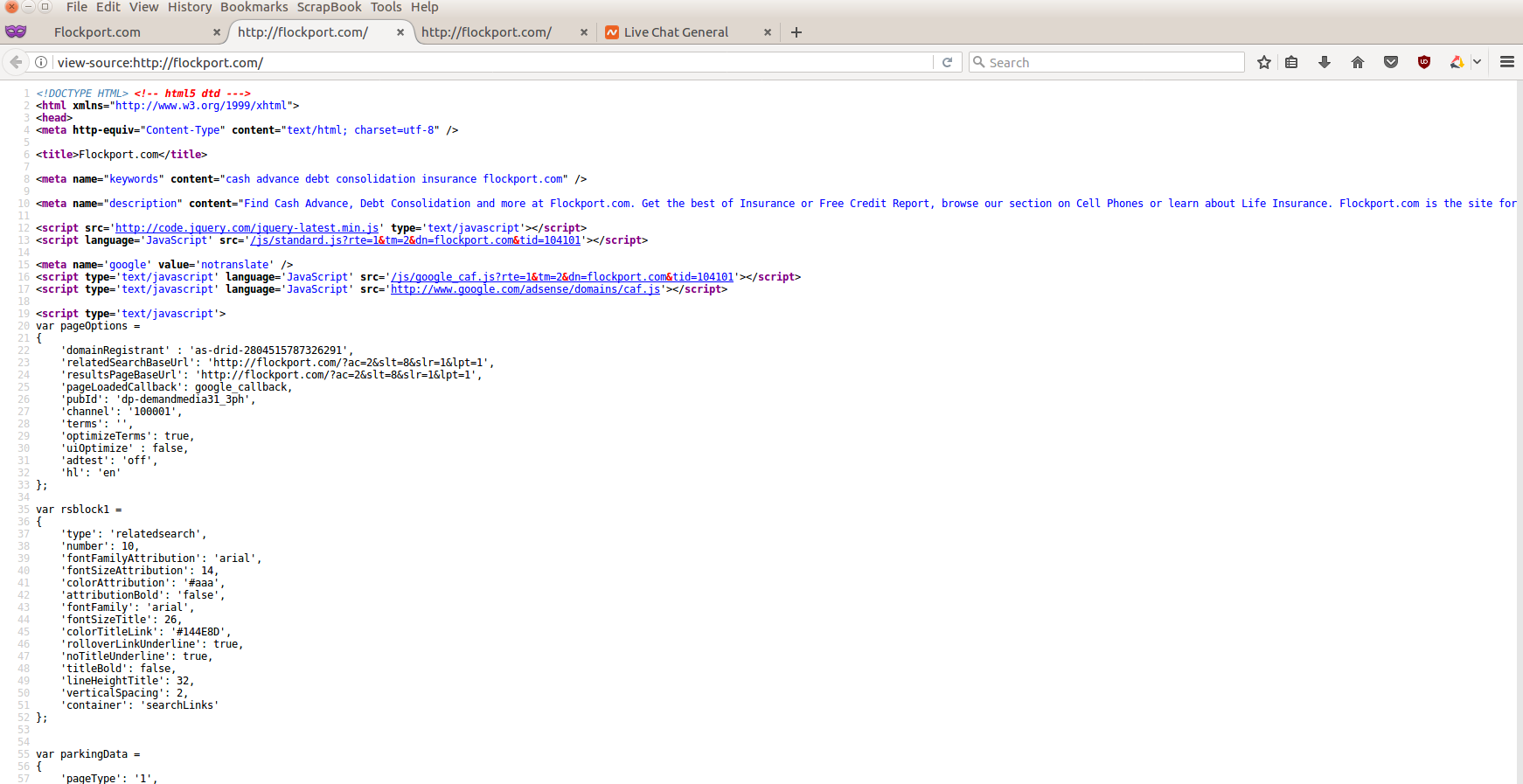Click the 'var parkingData =' line

[x=87, y=754]
